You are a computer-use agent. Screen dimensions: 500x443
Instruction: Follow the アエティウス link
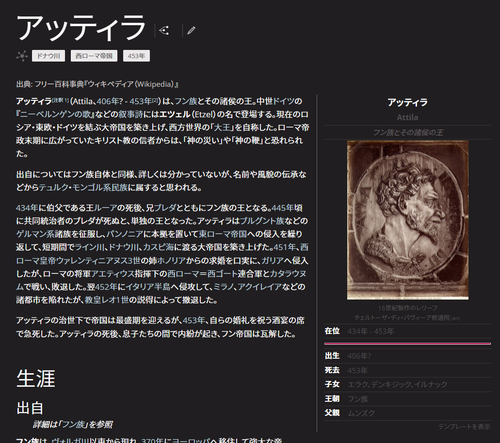point(113,274)
